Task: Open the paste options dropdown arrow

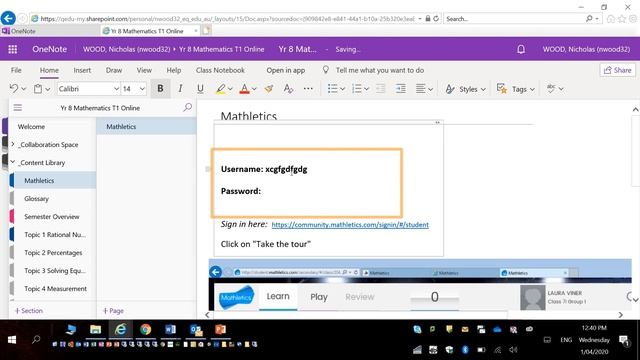Action: (48, 89)
